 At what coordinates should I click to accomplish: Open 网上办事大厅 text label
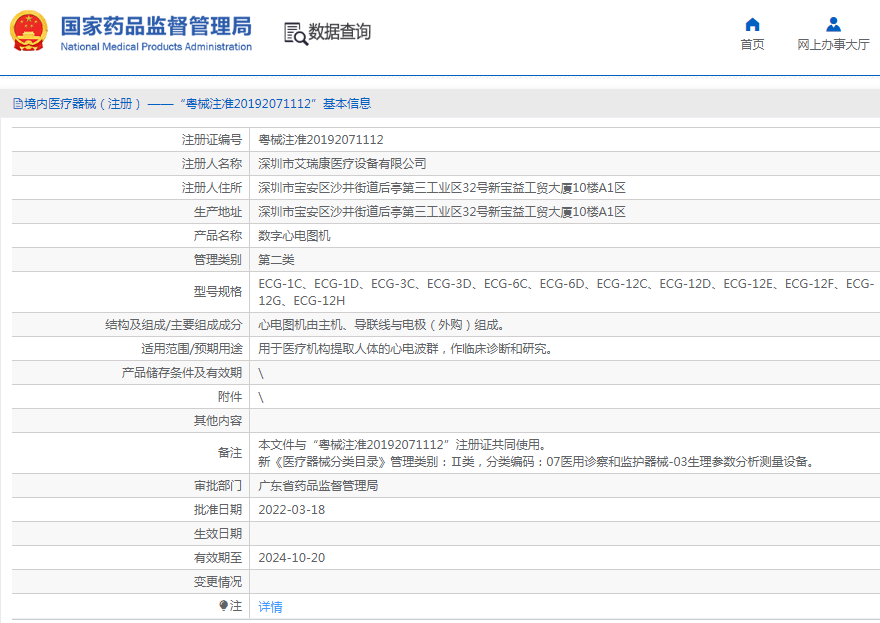[x=833, y=45]
